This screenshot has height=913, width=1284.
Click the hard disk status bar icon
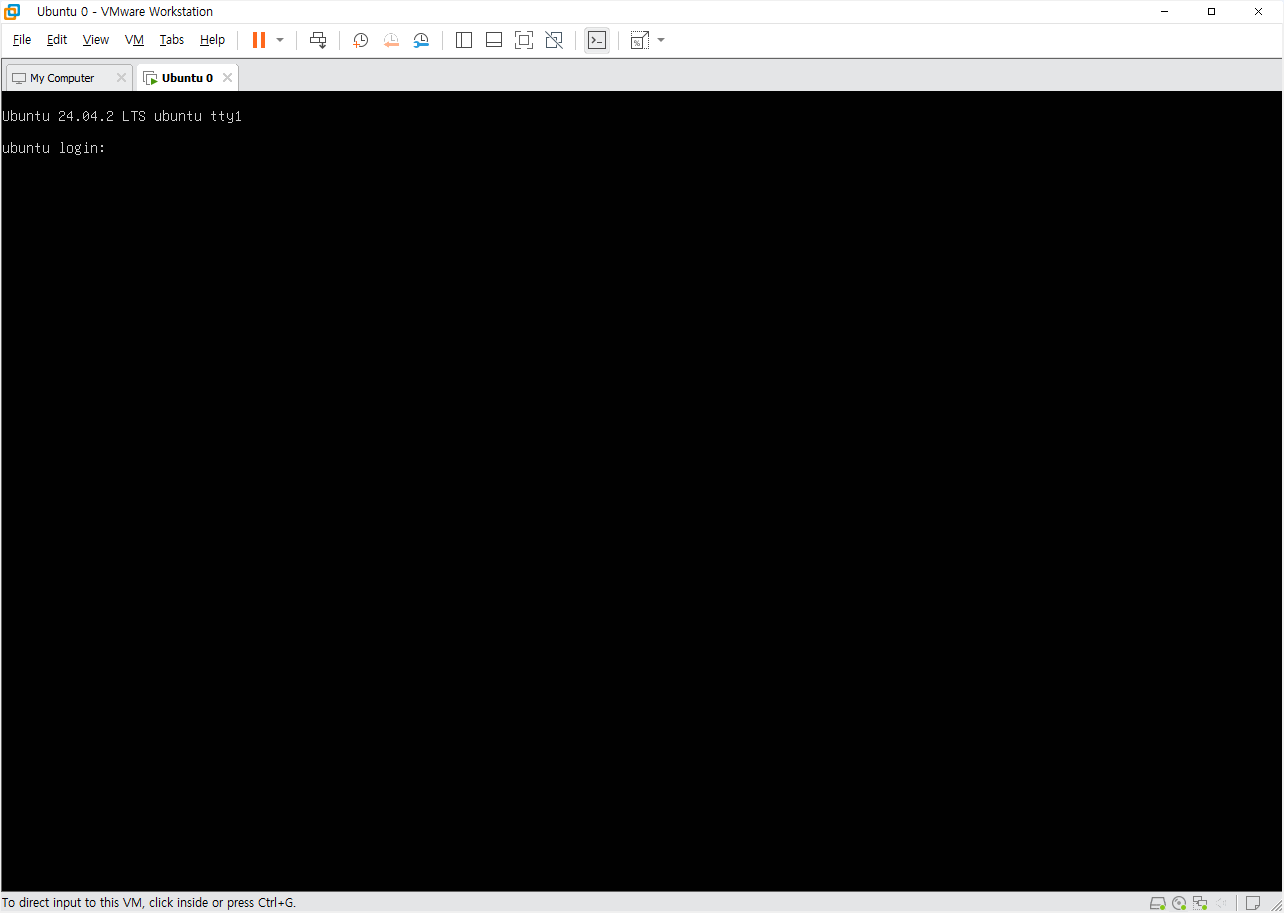pyautogui.click(x=1158, y=903)
